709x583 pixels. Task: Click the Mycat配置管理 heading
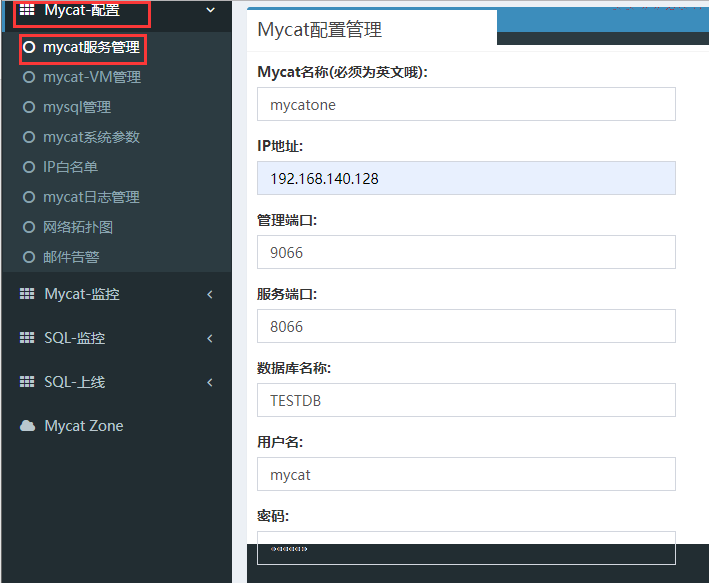(320, 30)
